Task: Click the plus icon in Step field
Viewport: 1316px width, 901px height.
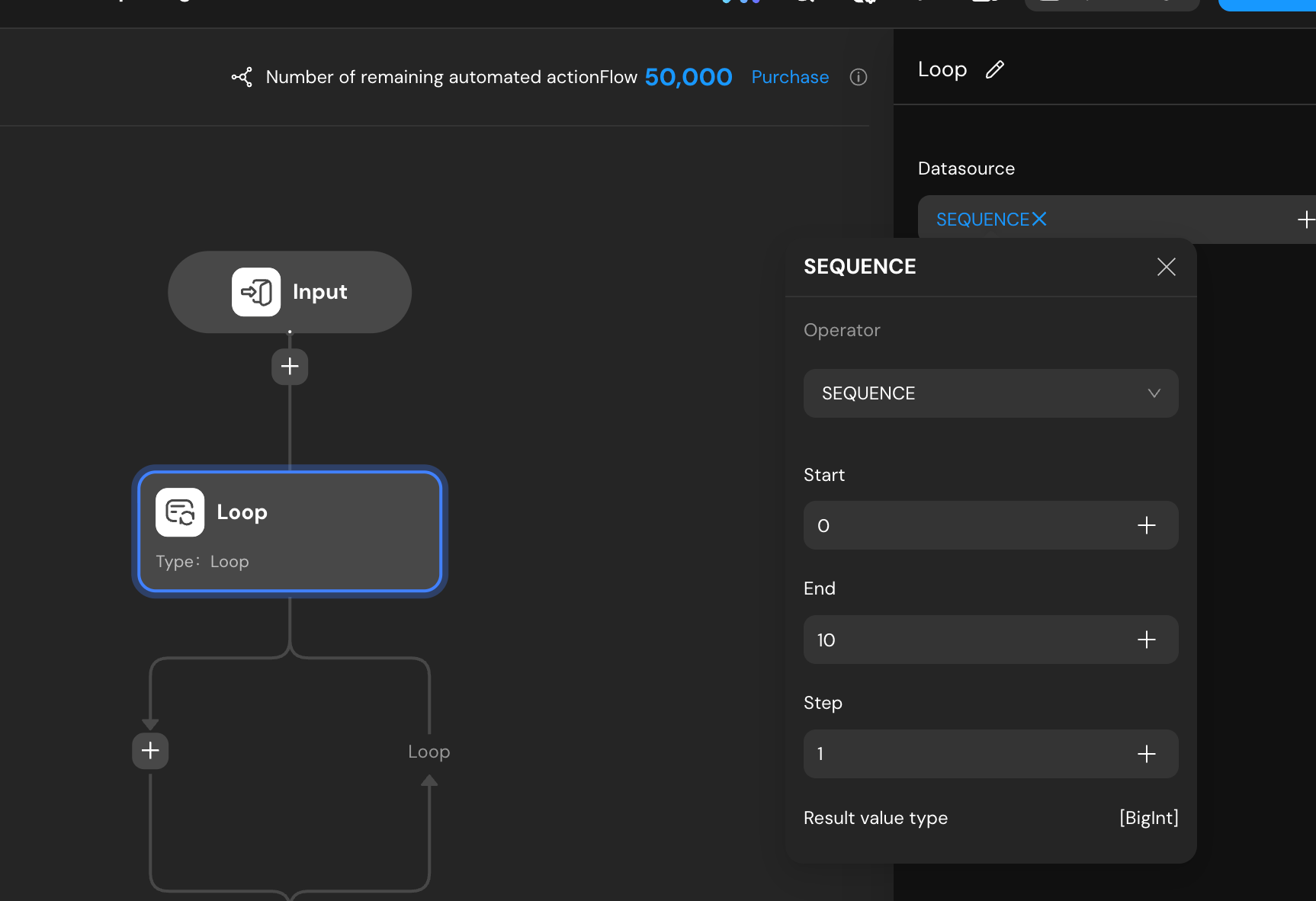Action: [1146, 755]
